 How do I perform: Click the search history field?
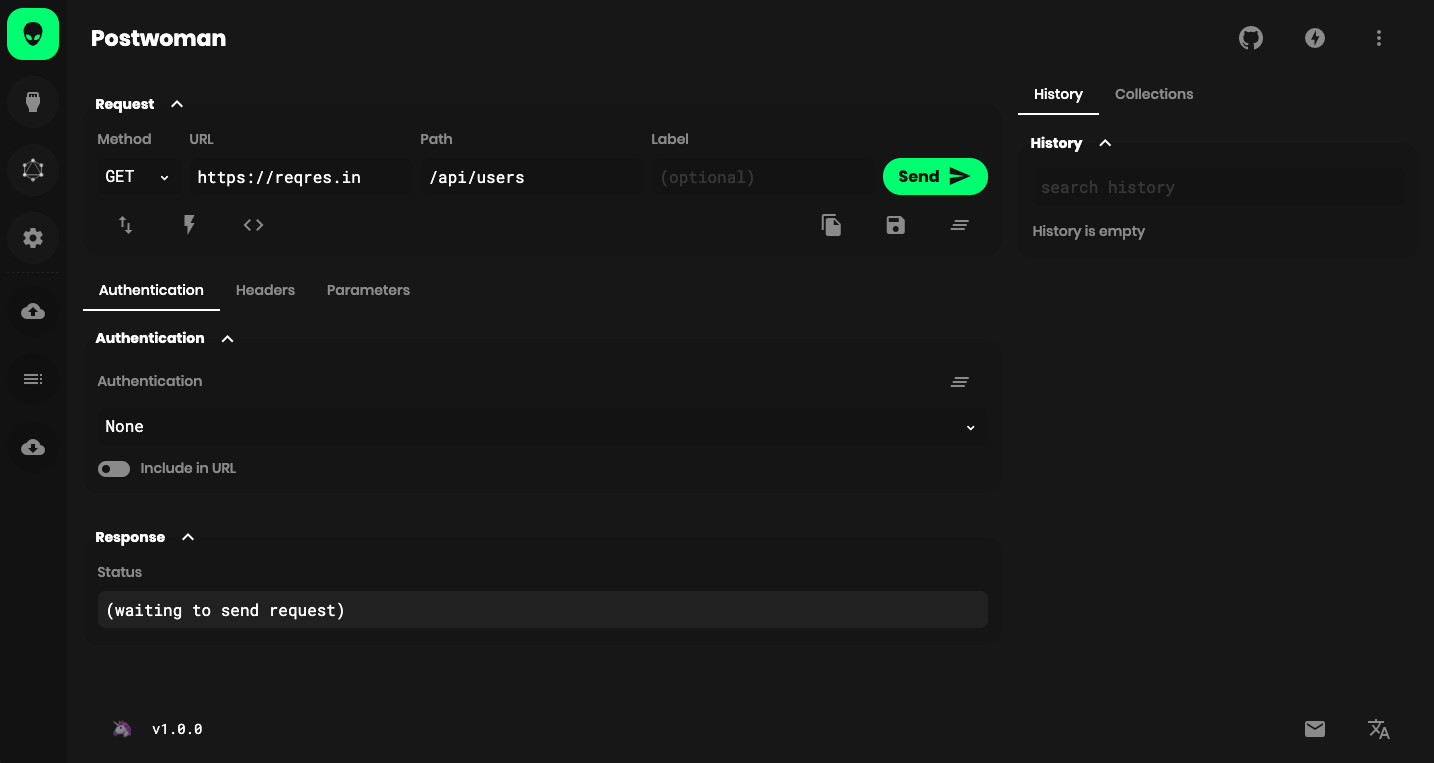pos(1218,187)
